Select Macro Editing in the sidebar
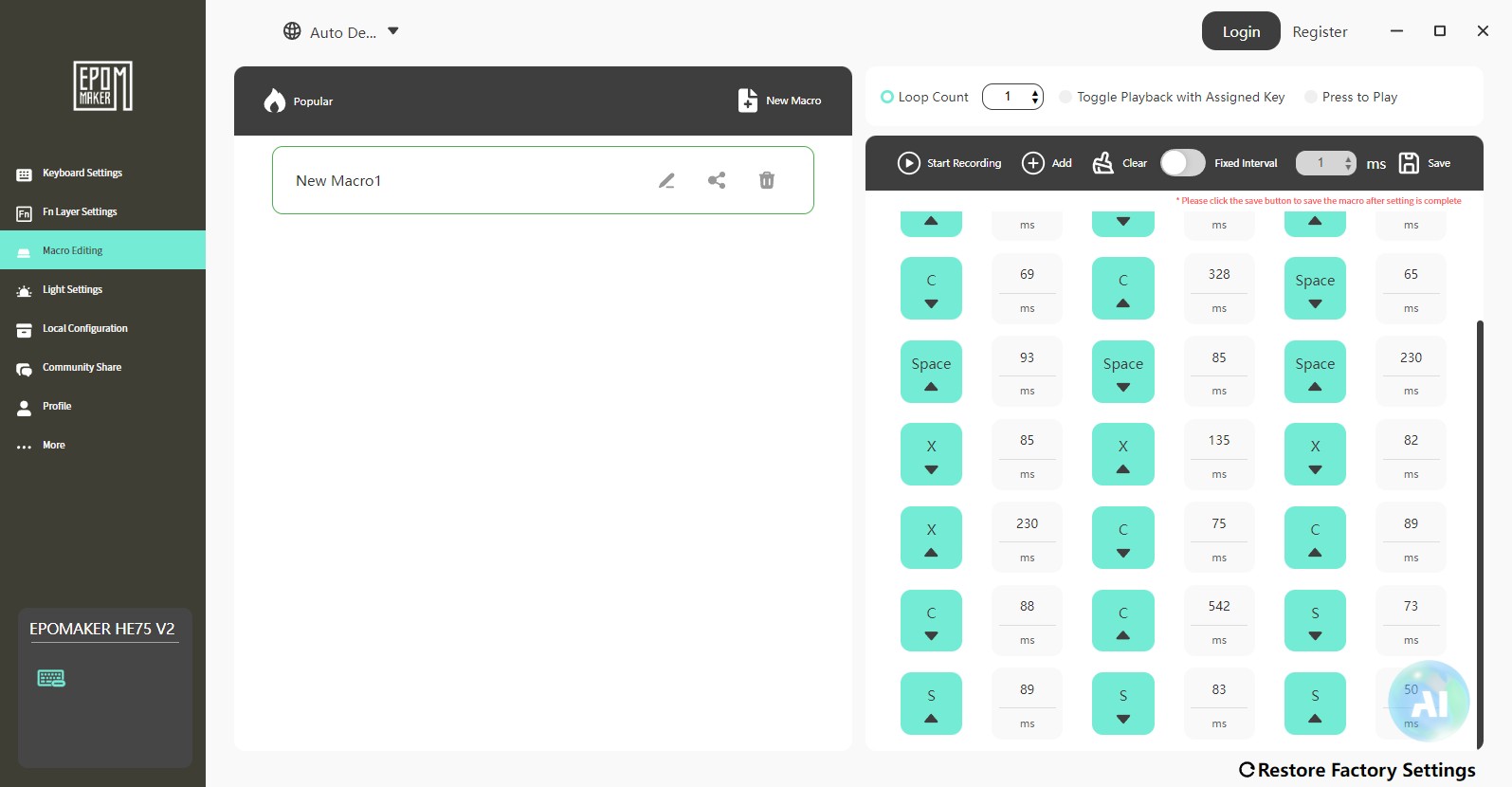This screenshot has width=1512, height=787. point(102,250)
